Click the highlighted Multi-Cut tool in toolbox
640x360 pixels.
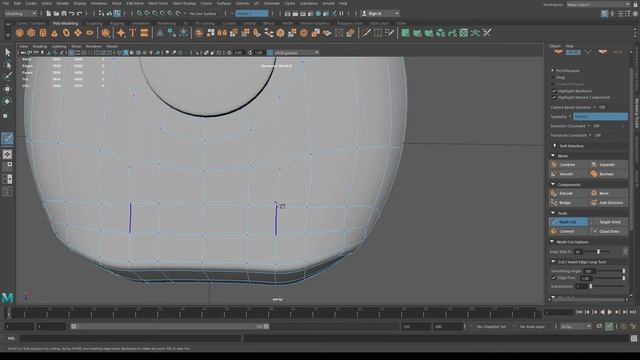tap(7, 138)
